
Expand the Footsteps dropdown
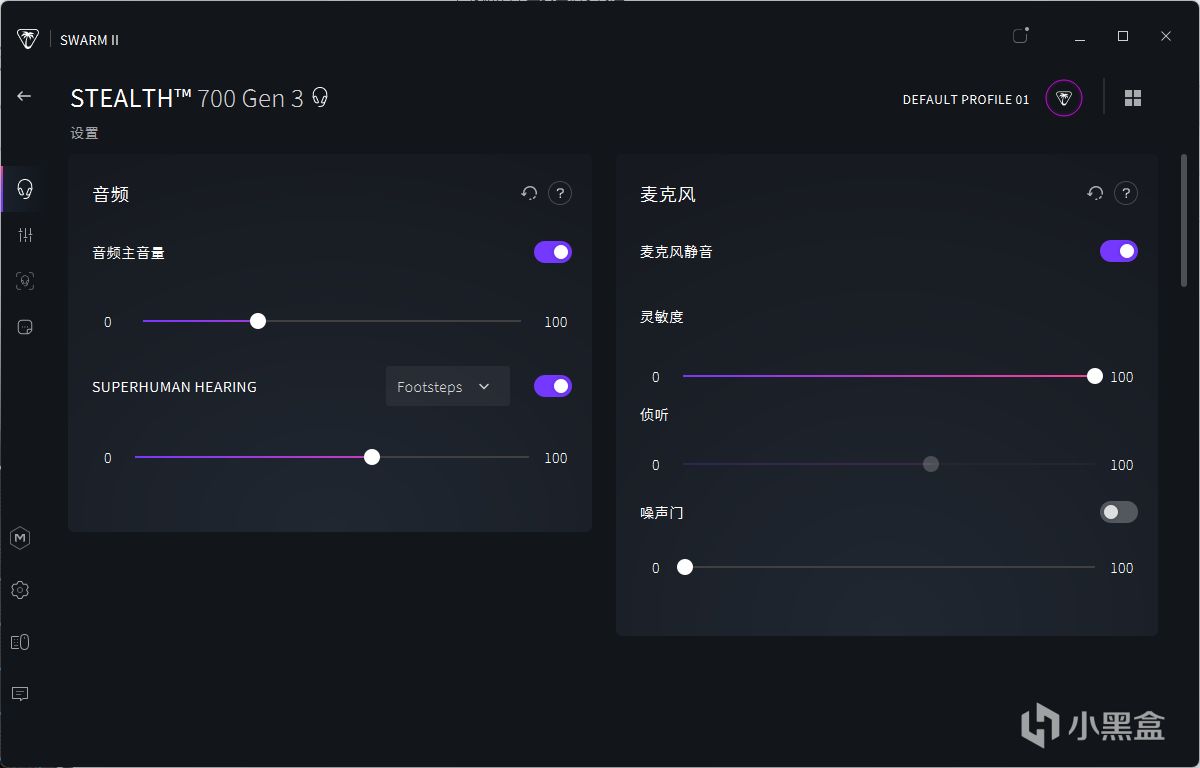(x=447, y=387)
